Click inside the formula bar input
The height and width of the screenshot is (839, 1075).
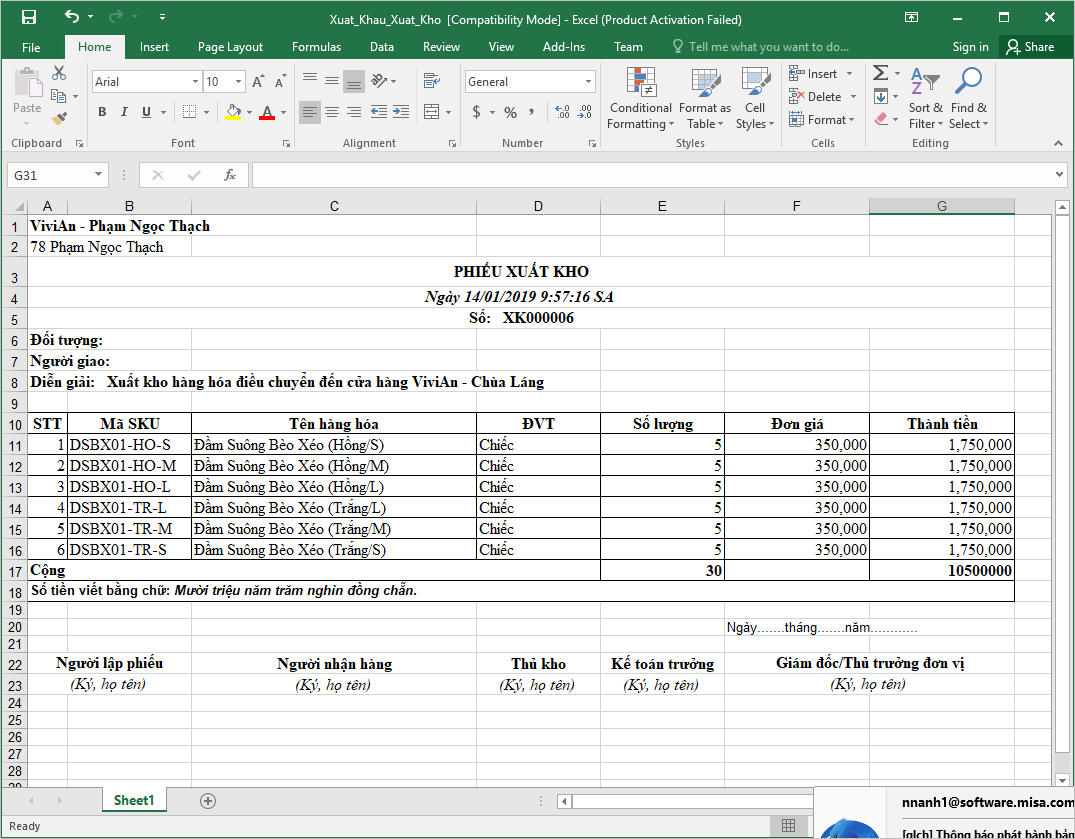(650, 175)
